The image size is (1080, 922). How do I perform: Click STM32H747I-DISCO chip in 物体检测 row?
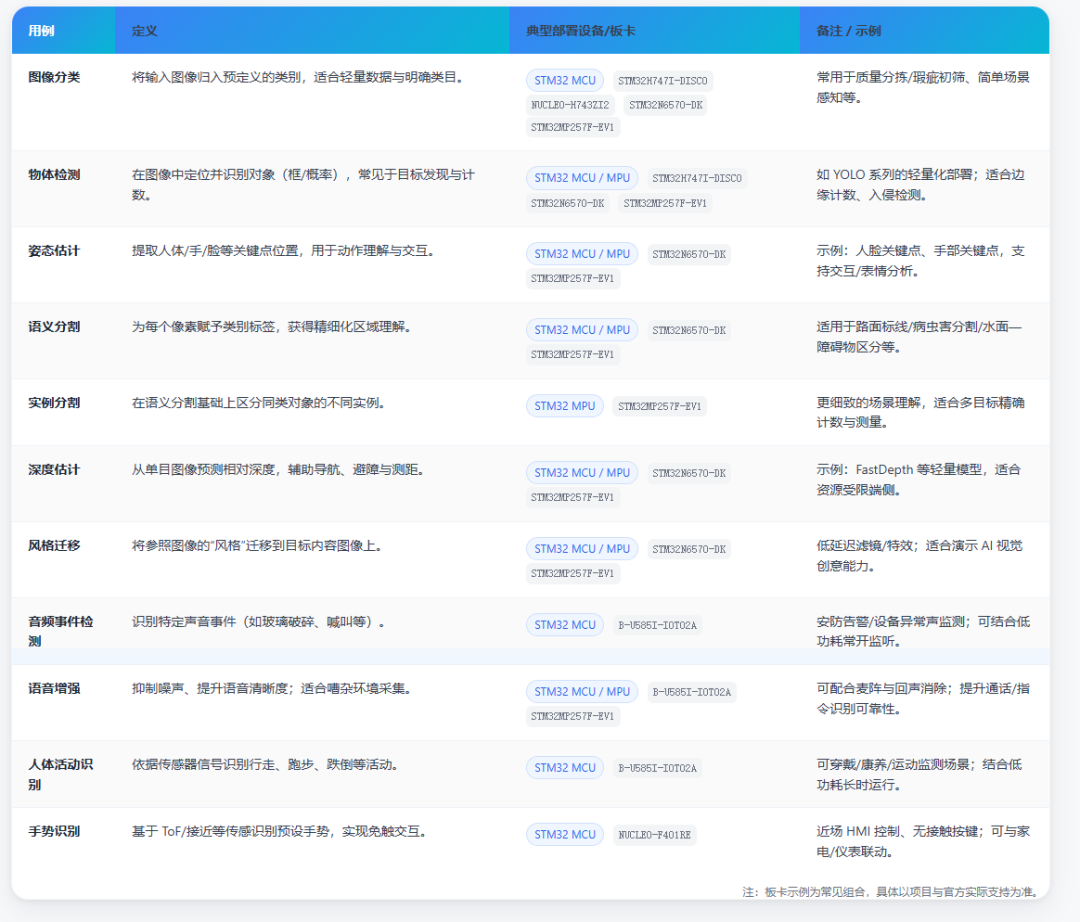[697, 178]
